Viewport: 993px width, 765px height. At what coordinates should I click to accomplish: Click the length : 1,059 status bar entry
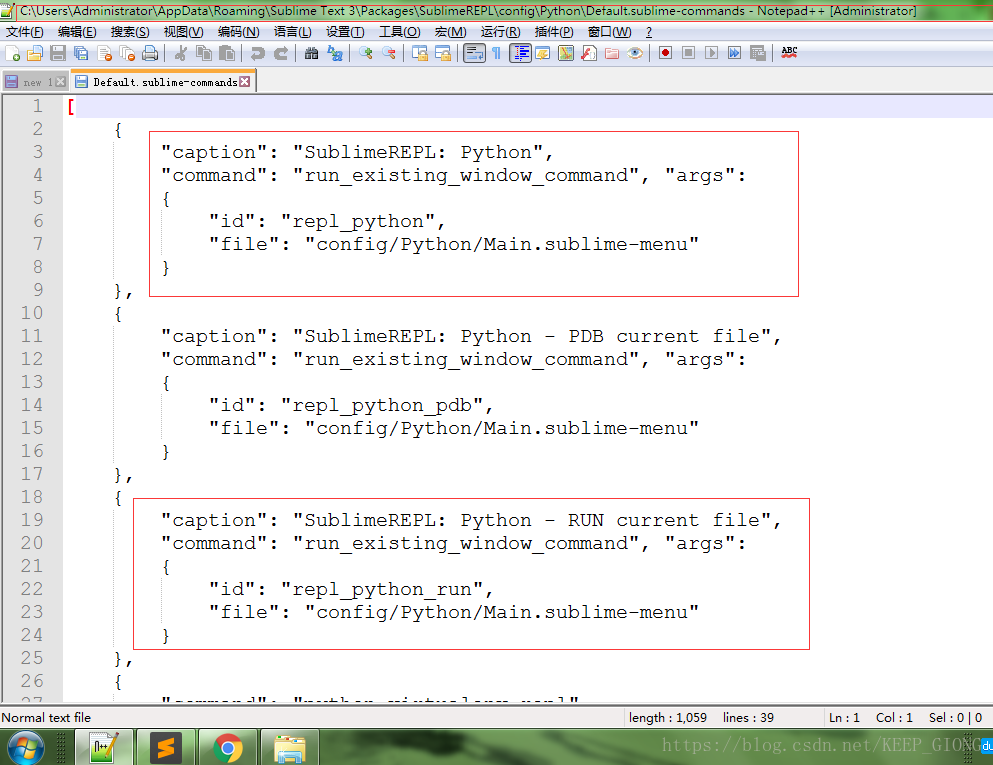point(667,718)
